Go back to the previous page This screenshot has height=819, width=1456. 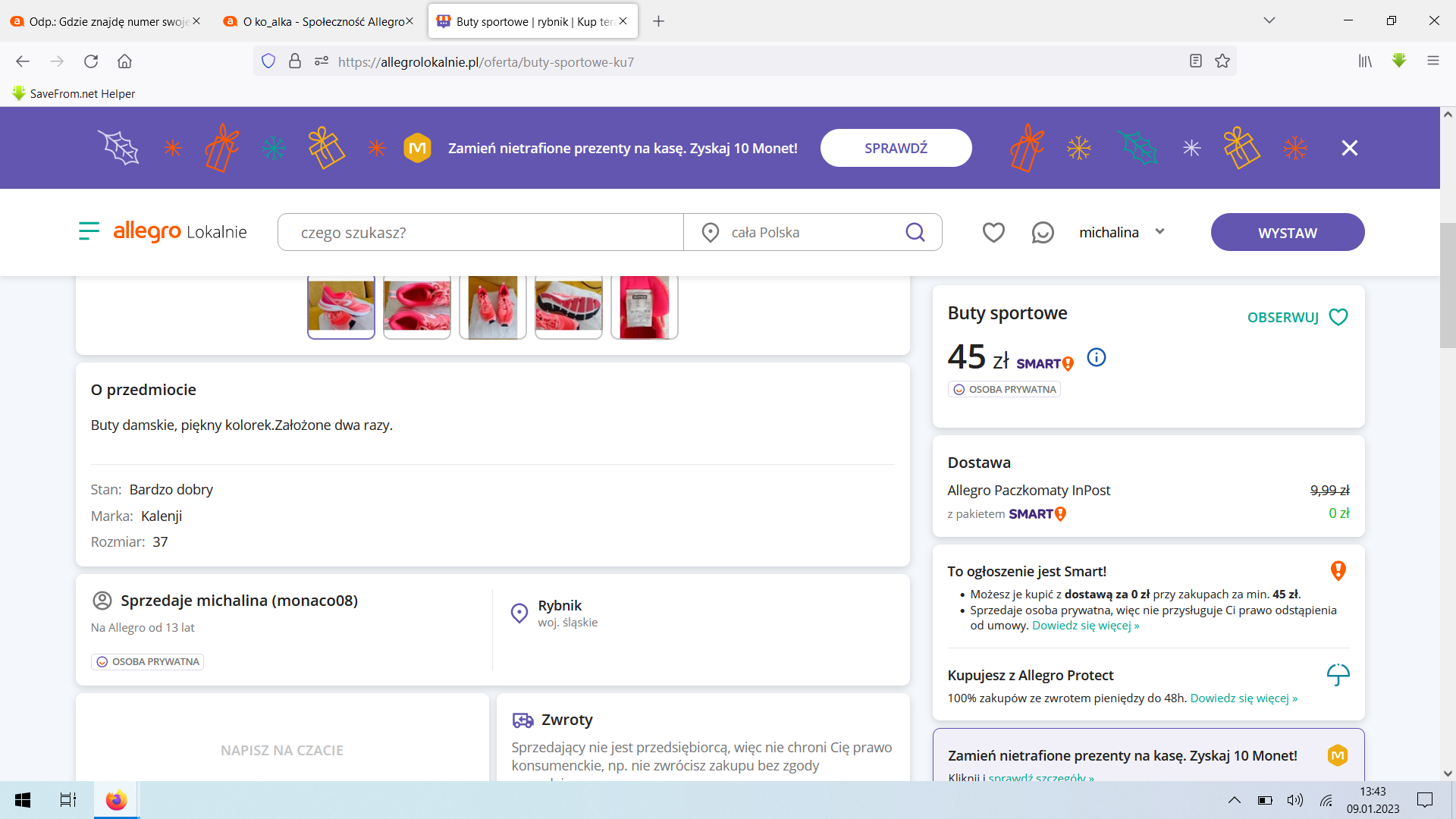point(23,61)
